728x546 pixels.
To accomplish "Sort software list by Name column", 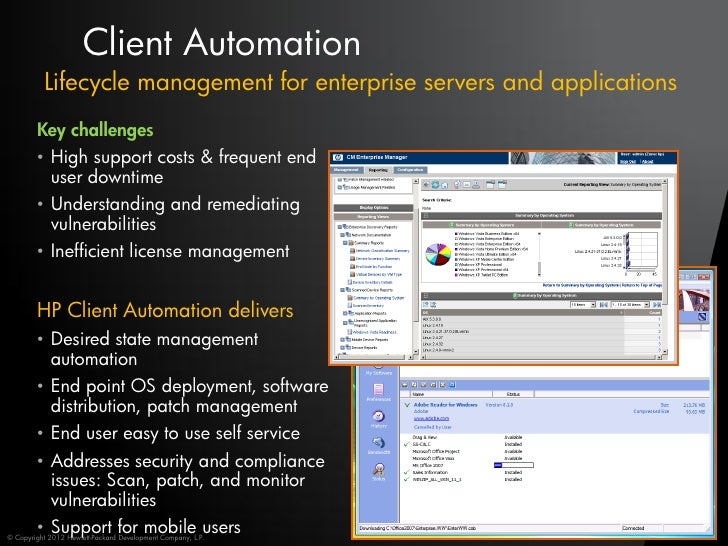I will tap(450, 394).
